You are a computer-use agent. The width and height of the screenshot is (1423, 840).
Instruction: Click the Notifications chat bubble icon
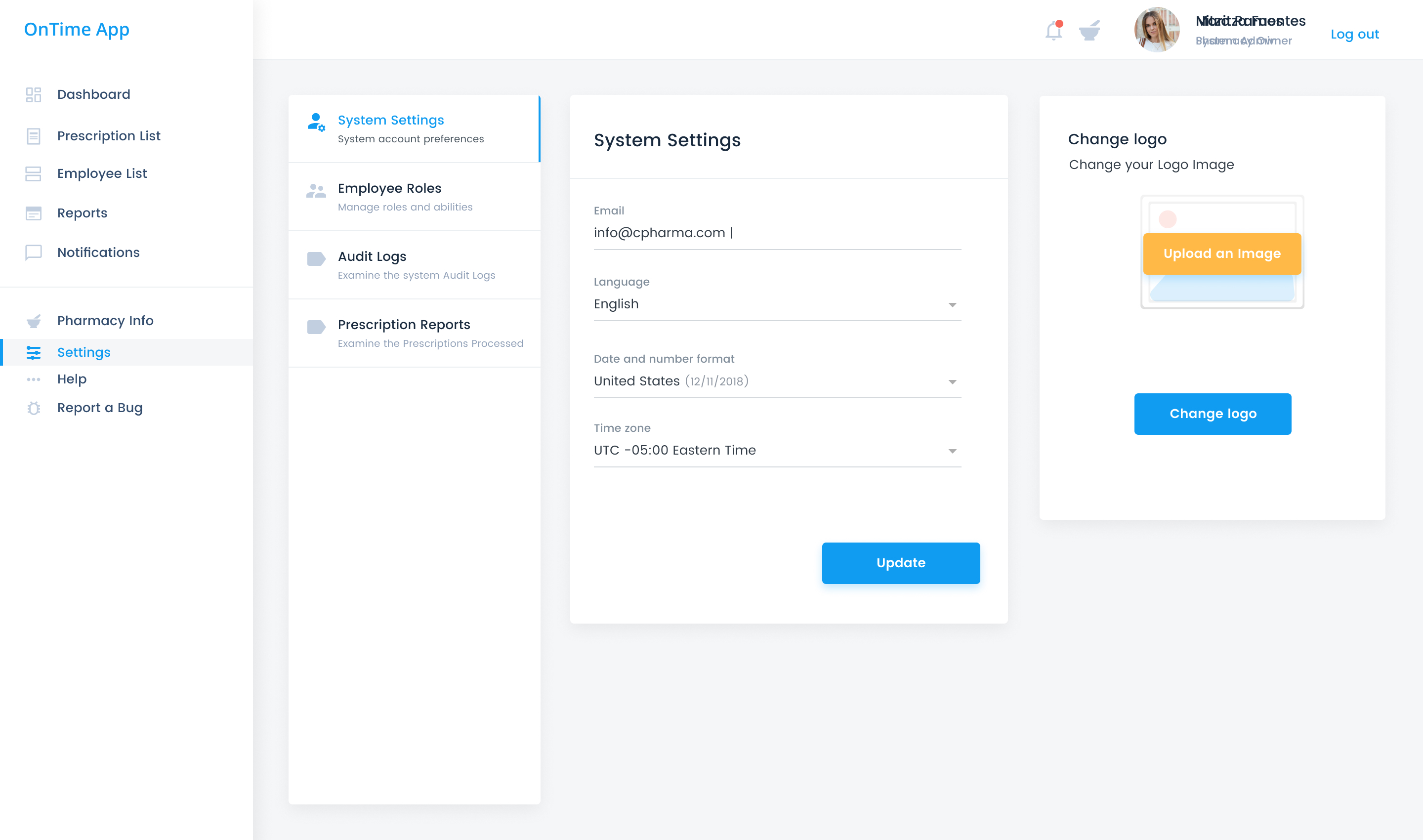[x=34, y=252]
